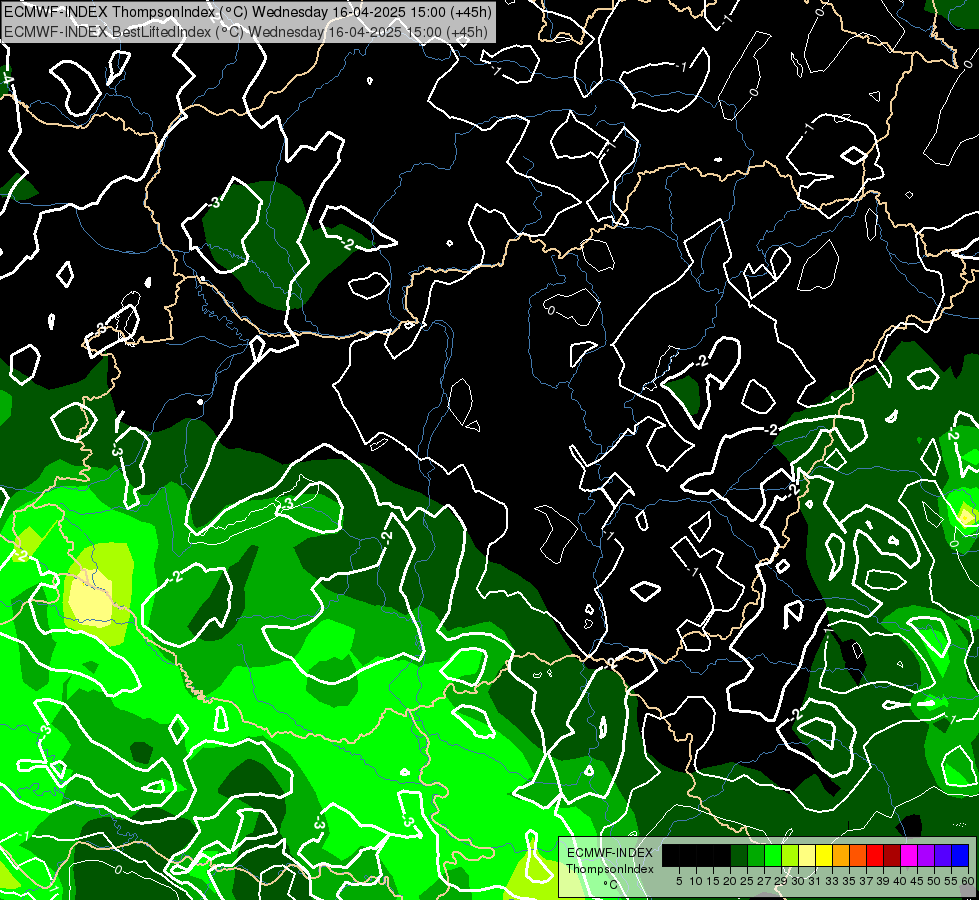This screenshot has width=979, height=900.
Task: Click legend scale value 30
Action: (798, 881)
